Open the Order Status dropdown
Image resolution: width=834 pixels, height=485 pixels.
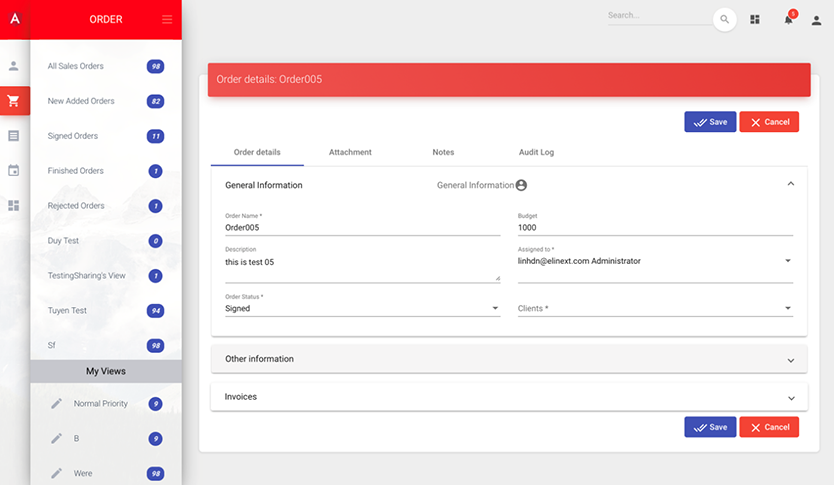tap(362, 309)
